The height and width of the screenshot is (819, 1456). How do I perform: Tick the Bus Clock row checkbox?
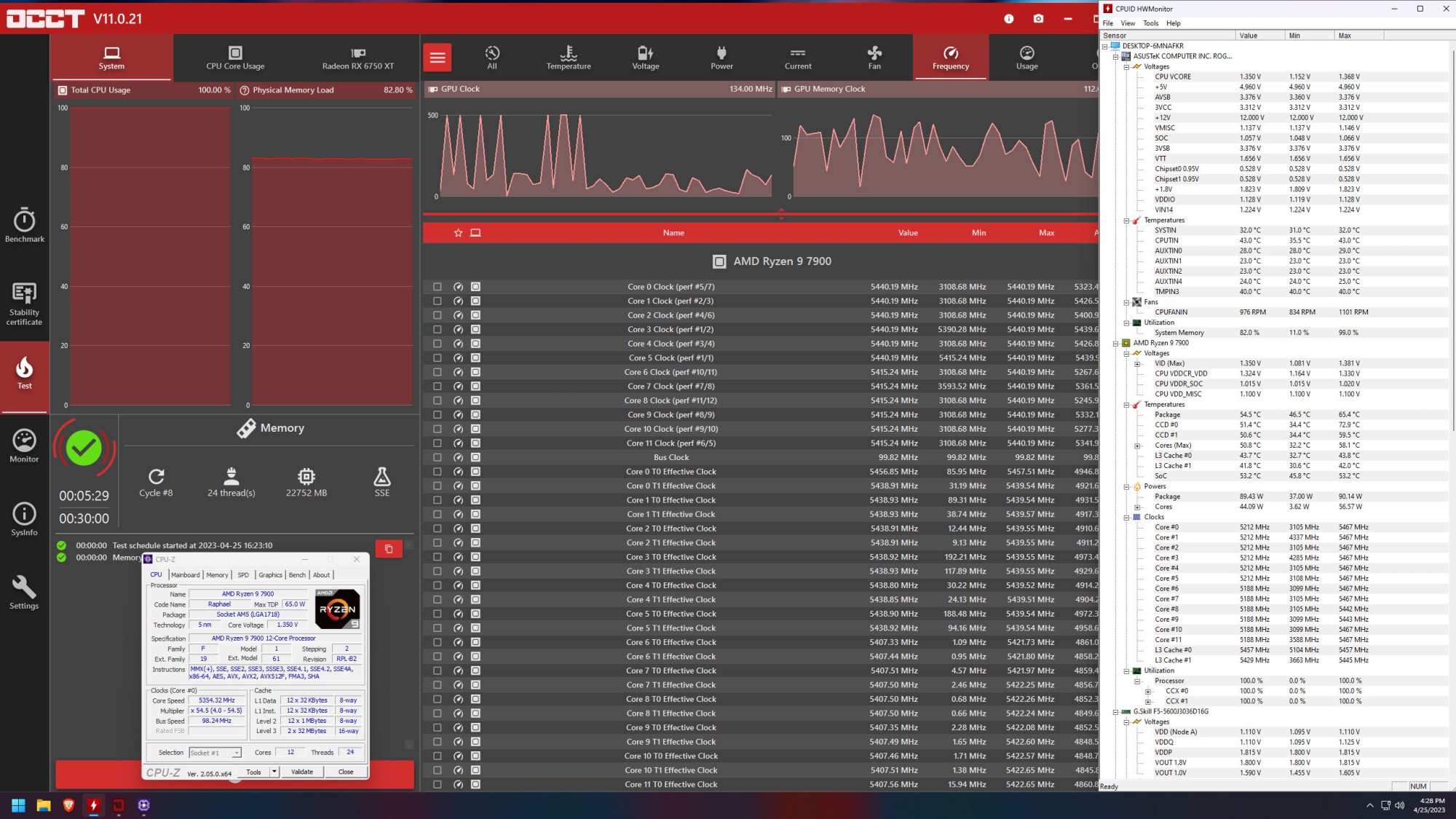coord(437,457)
